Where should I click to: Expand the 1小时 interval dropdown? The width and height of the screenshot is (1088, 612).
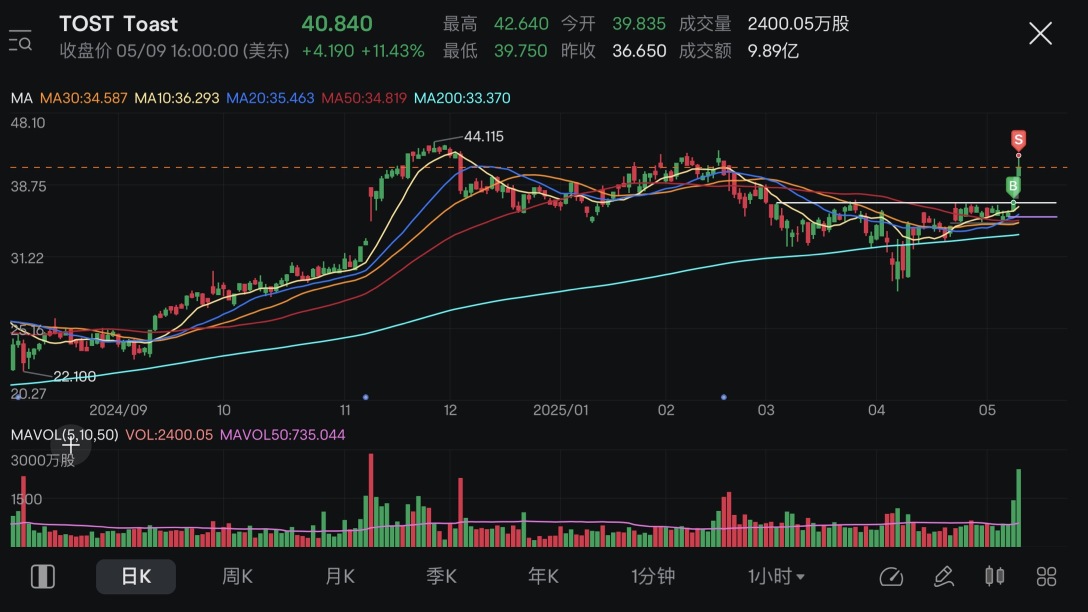(x=776, y=576)
